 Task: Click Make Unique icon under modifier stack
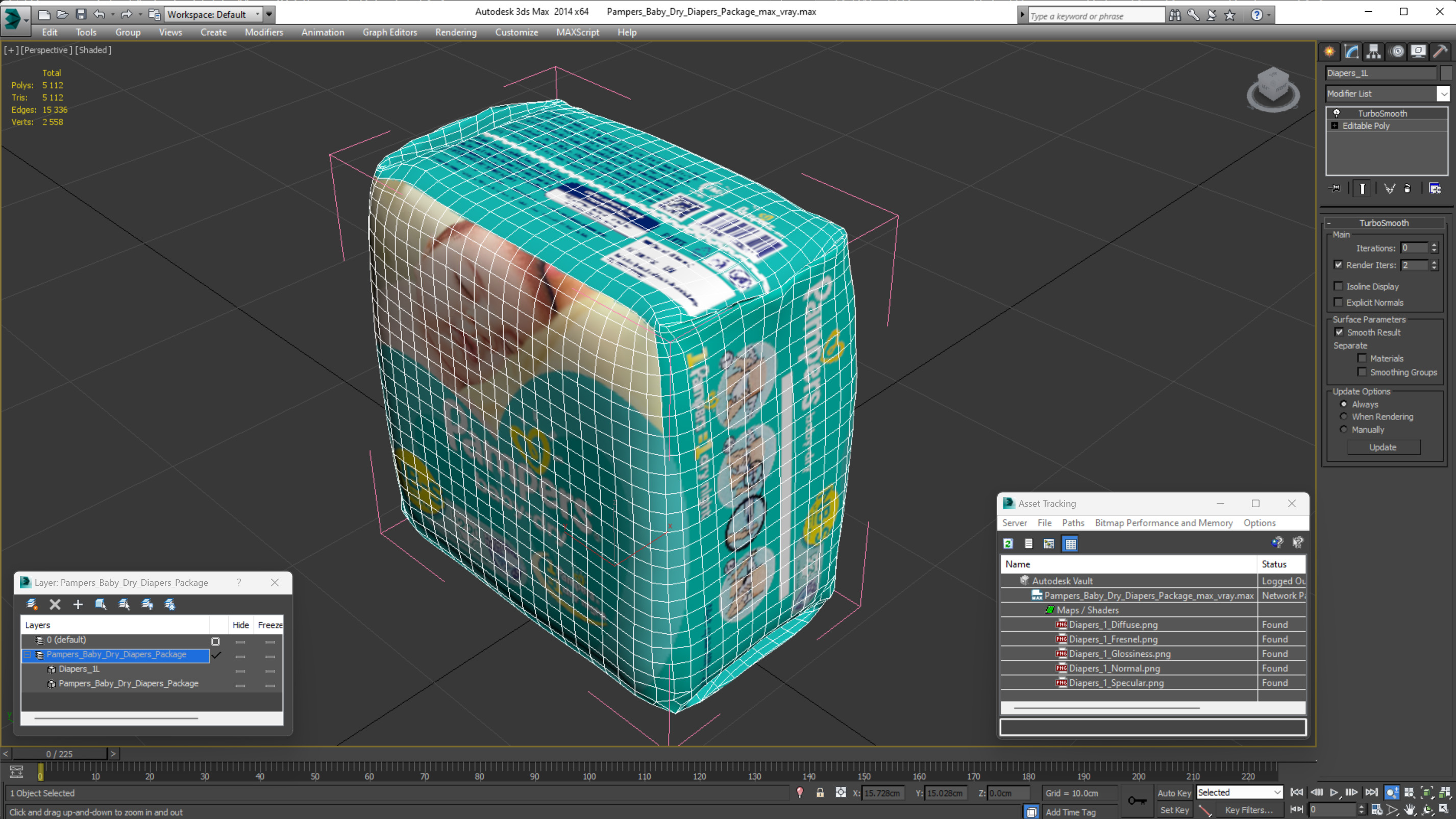pyautogui.click(x=1389, y=188)
